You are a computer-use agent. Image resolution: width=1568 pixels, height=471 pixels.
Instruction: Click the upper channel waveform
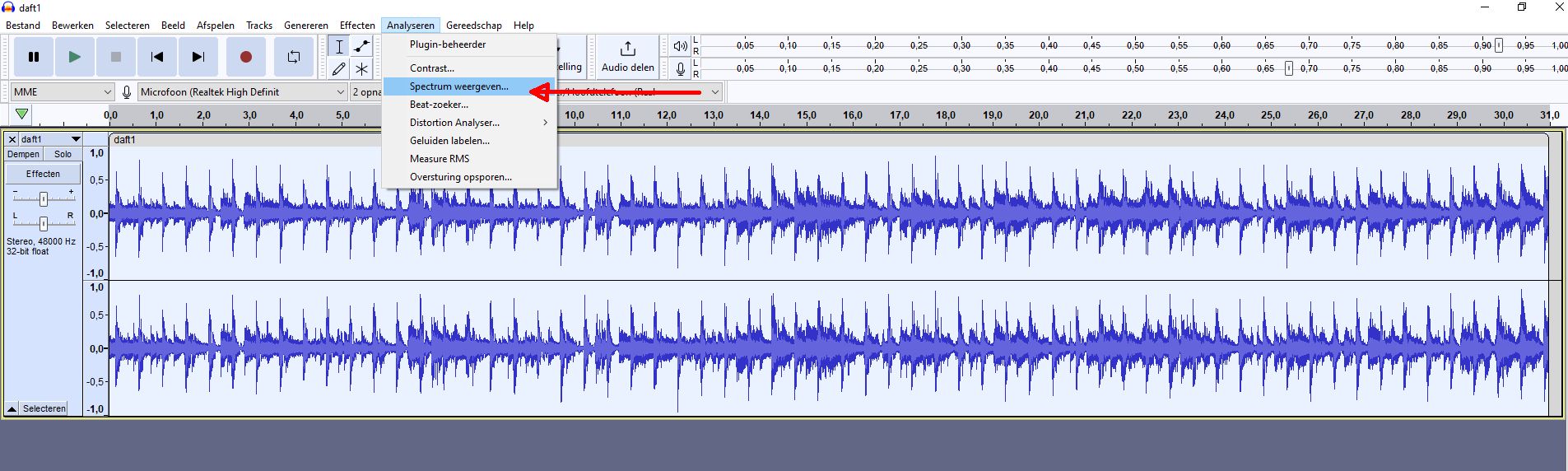[829, 213]
